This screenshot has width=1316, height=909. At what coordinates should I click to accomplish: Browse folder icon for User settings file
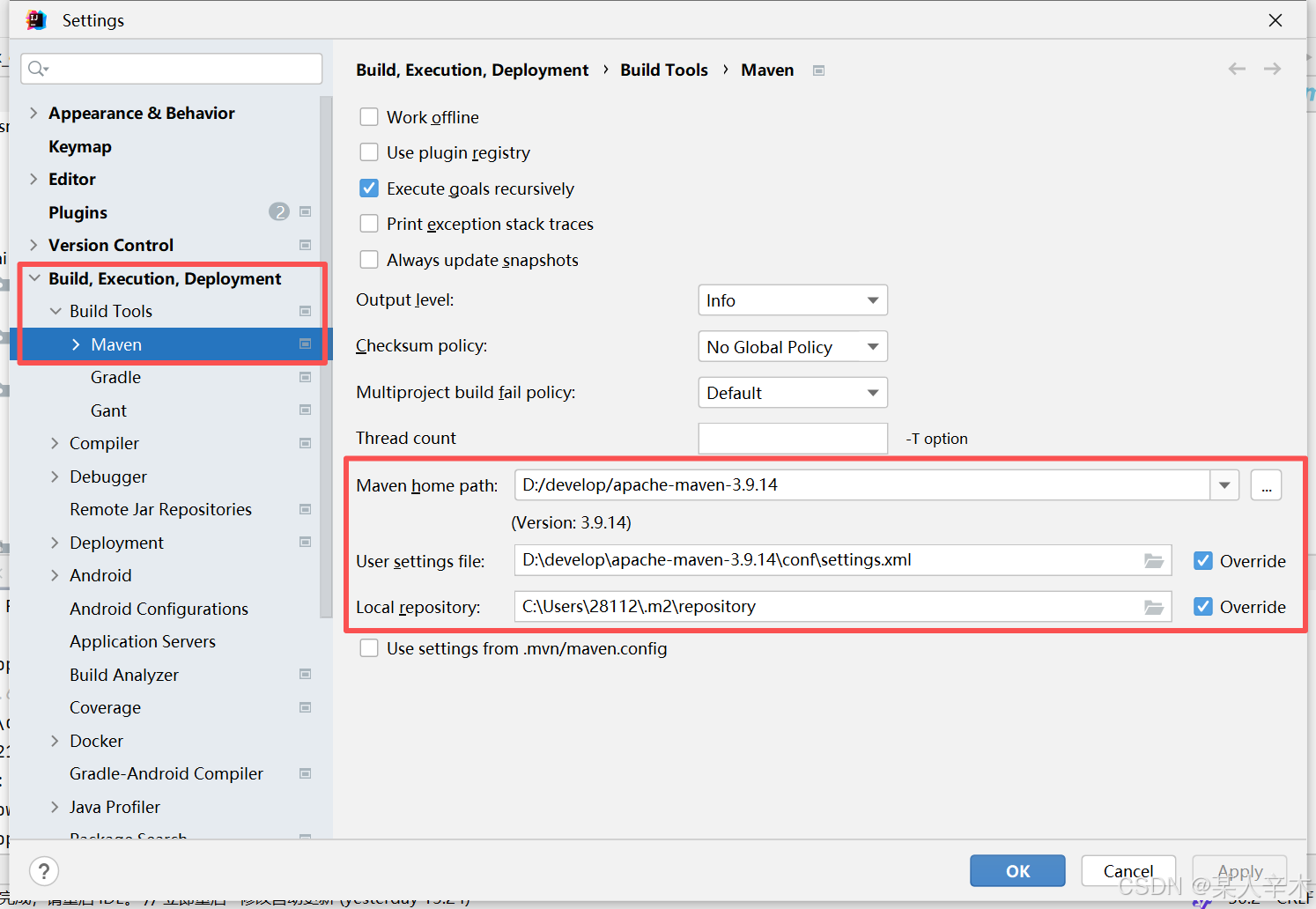click(x=1154, y=560)
